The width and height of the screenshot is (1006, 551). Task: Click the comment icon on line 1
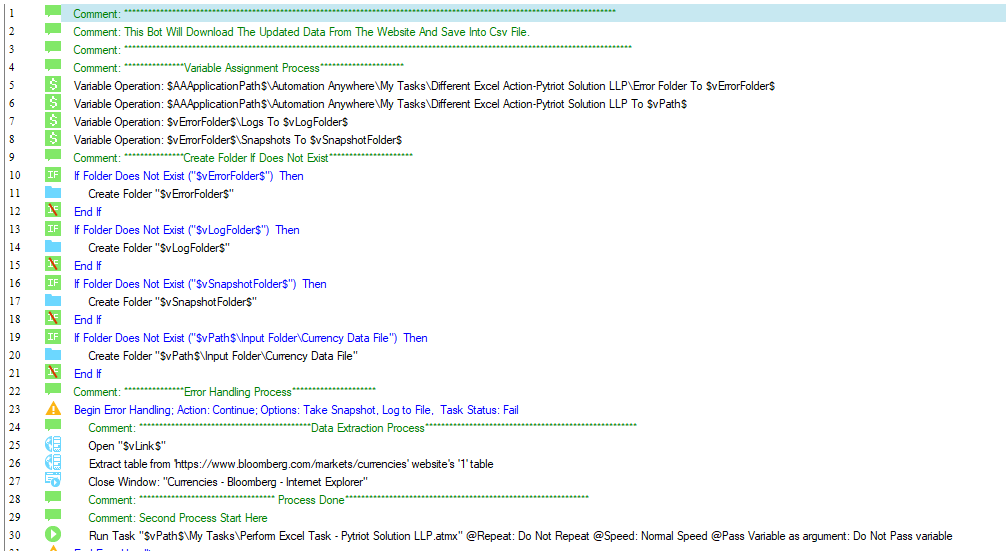click(53, 12)
